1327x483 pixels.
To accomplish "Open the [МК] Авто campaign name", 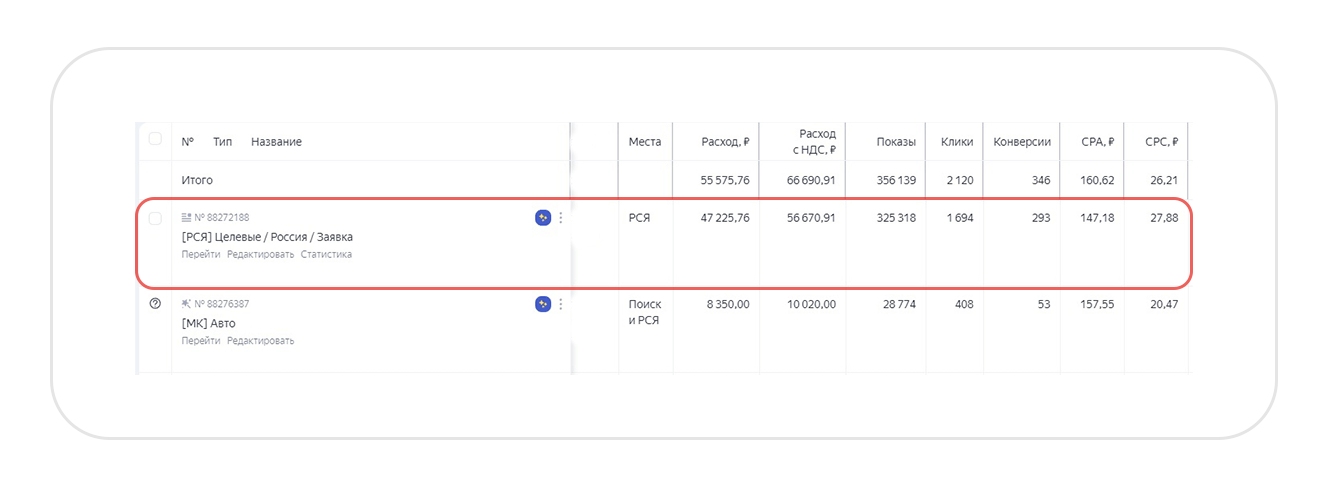I will 208,323.
